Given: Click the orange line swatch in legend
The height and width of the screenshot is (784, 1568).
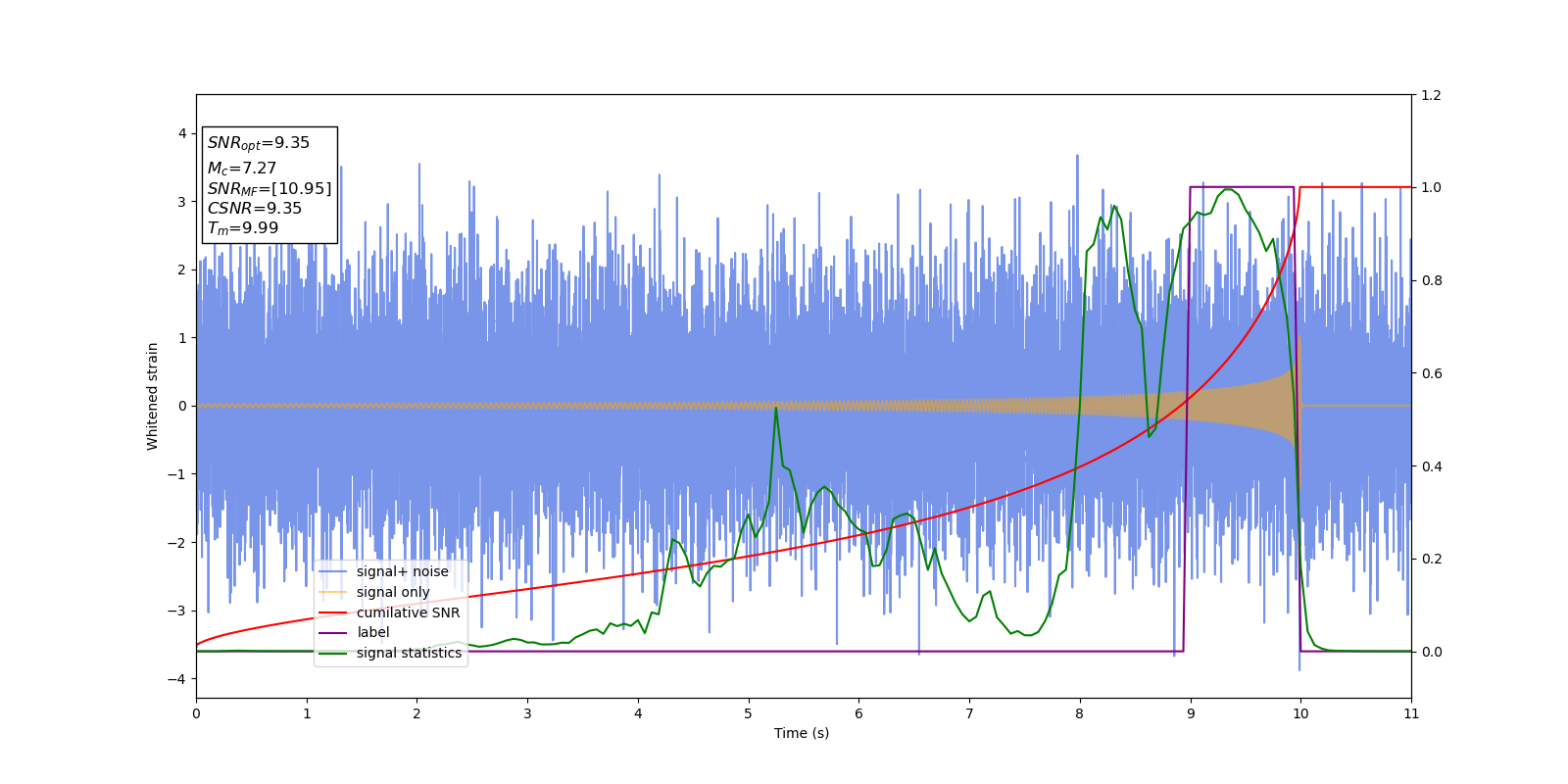Looking at the screenshot, I should pyautogui.click(x=333, y=593).
